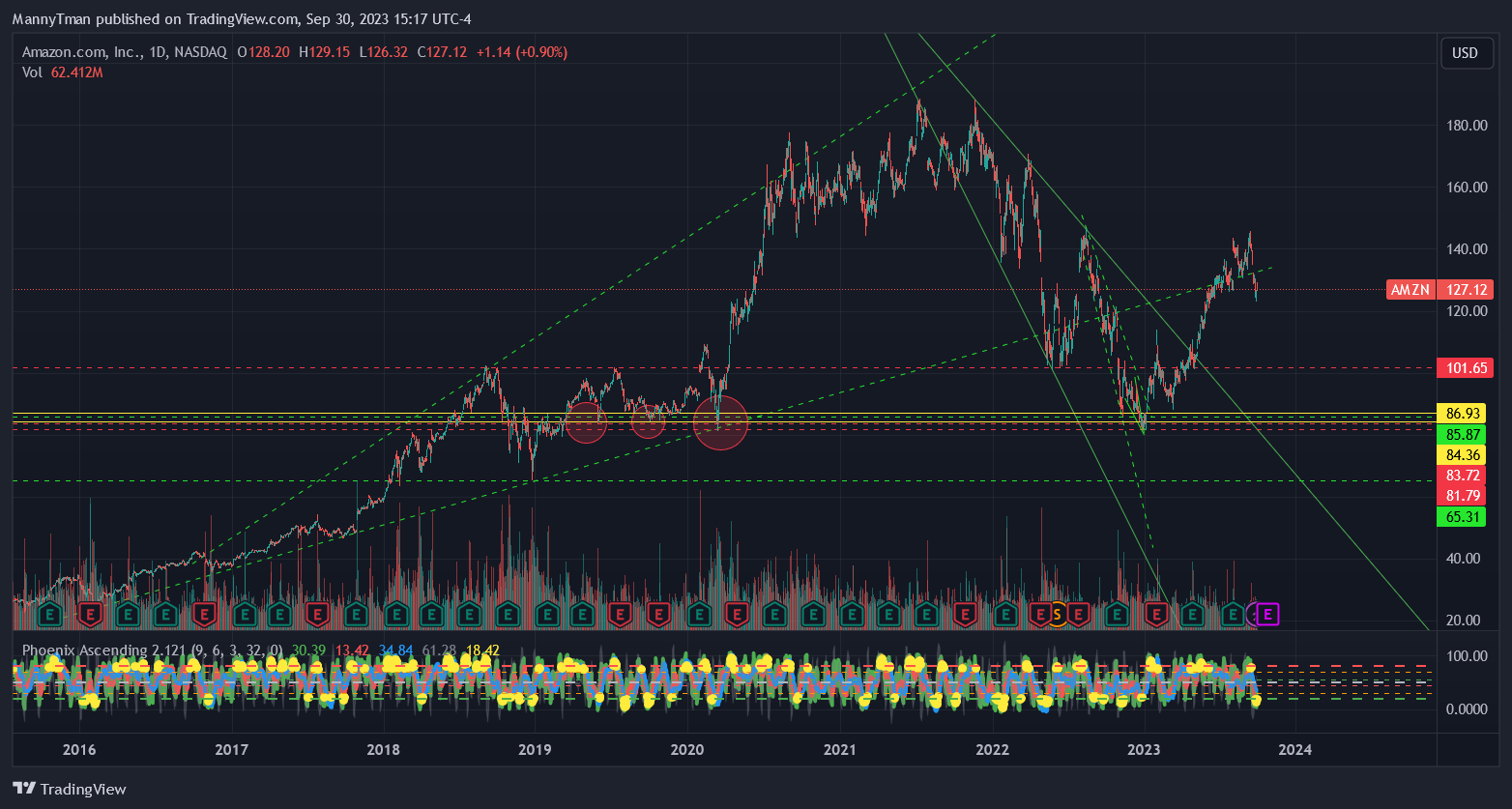
Task: Select the red AMZN ticker price tag
Action: coord(1411,289)
